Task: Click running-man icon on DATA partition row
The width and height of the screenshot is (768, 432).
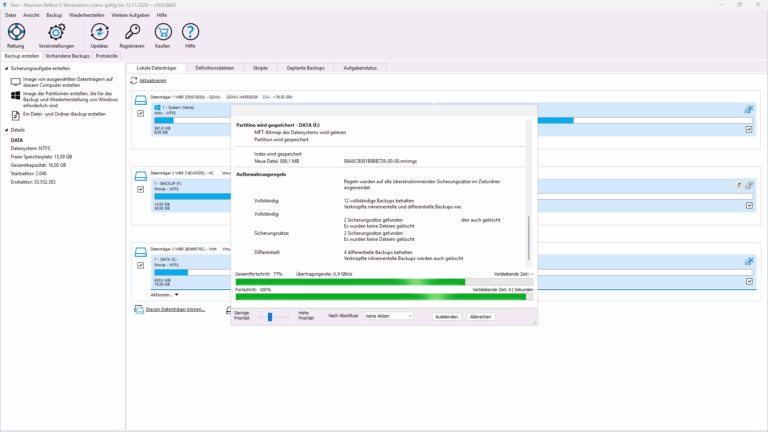Action: [748, 262]
